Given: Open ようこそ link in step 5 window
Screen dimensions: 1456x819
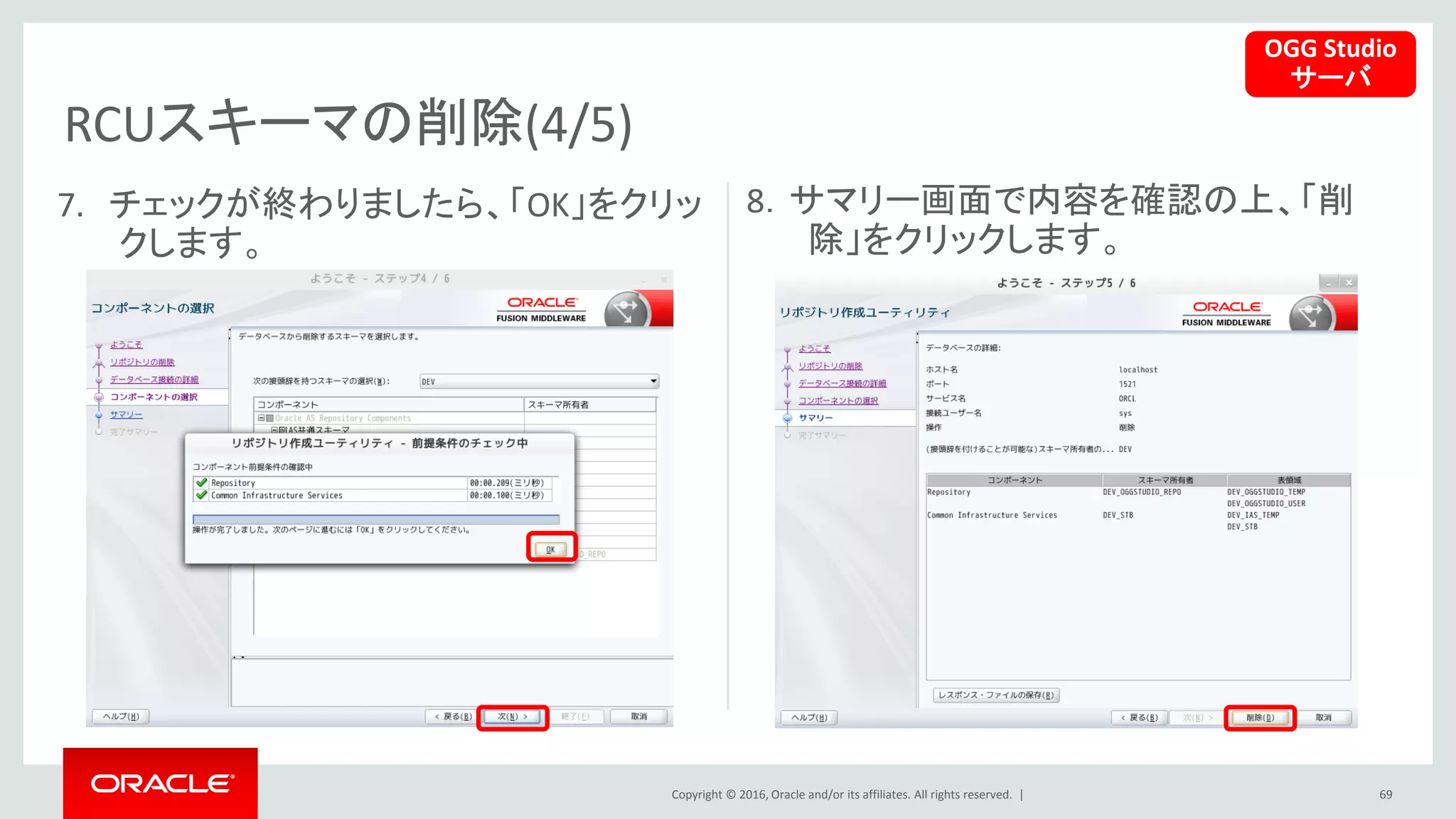Looking at the screenshot, I should [814, 348].
